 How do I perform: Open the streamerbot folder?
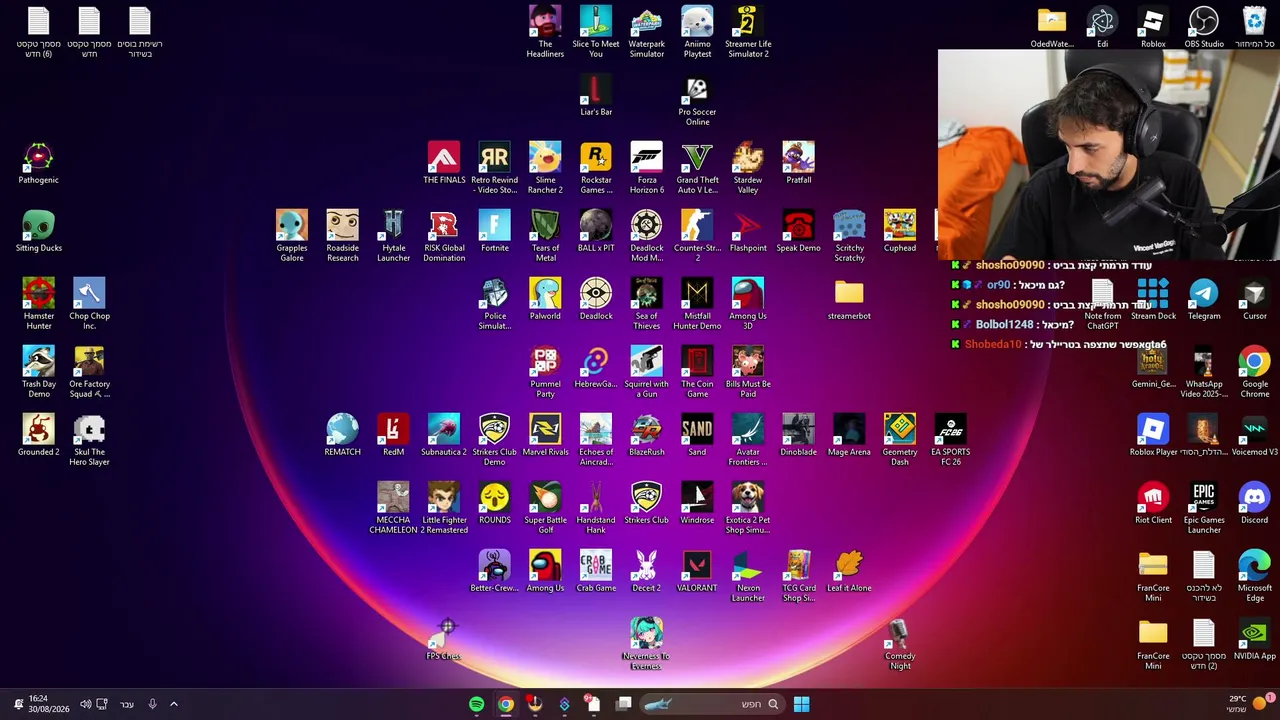coord(849,299)
